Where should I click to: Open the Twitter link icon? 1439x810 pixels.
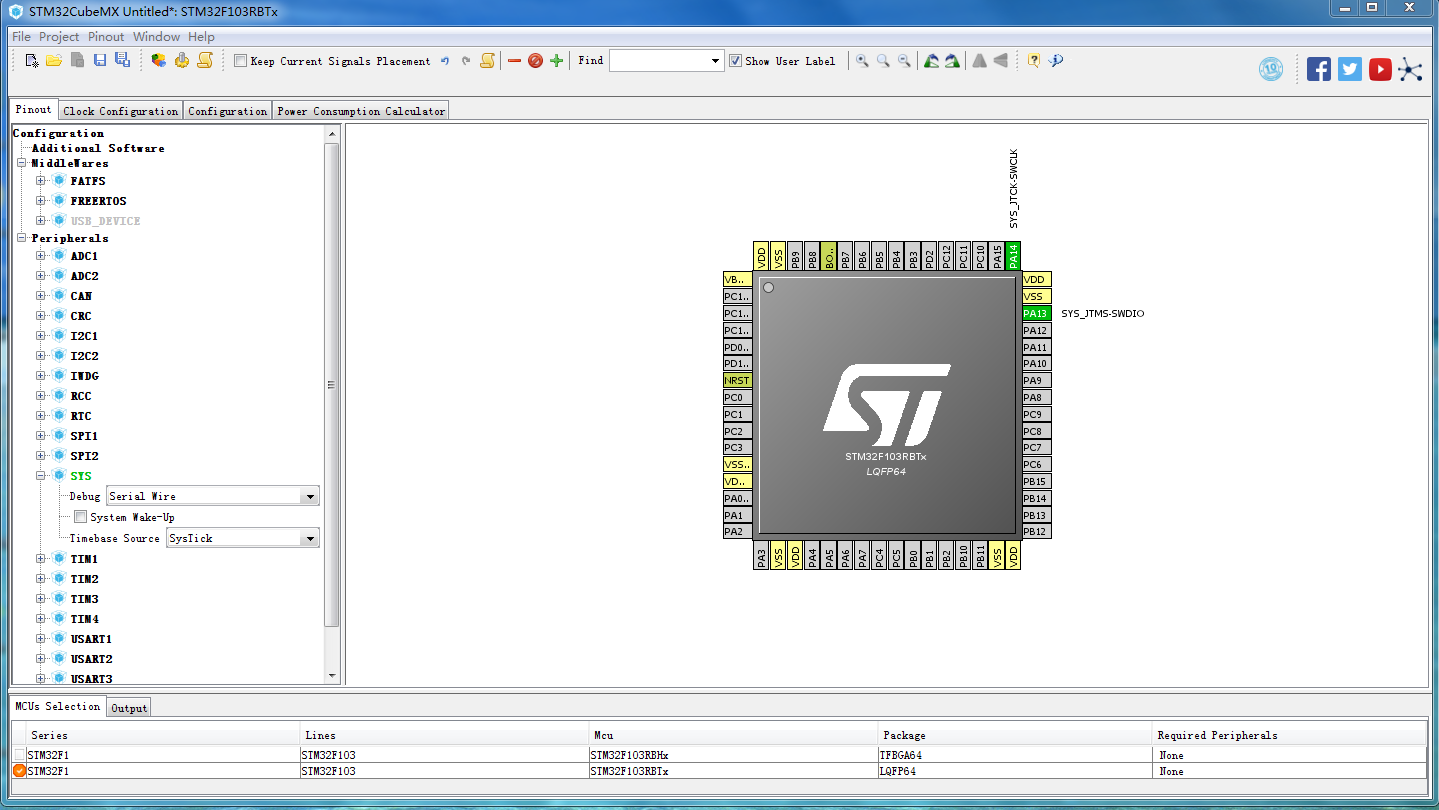point(1350,69)
